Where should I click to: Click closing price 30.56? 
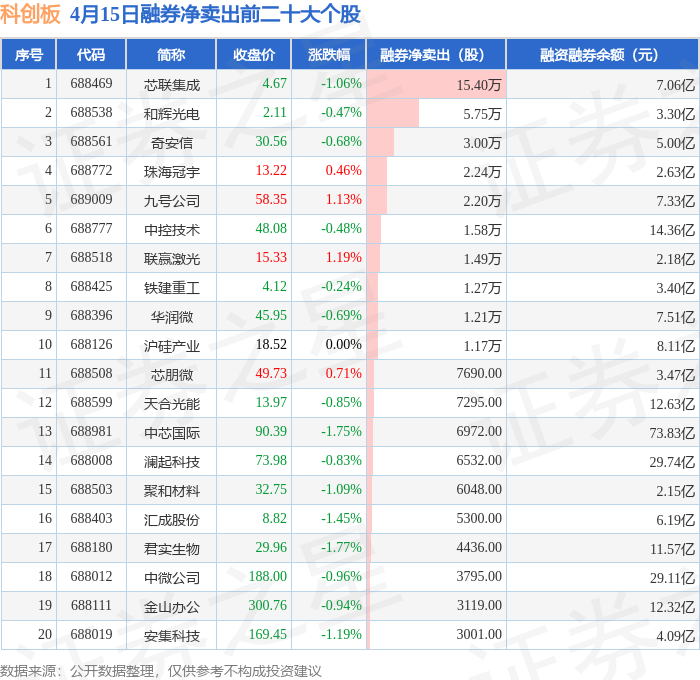[x=271, y=142]
